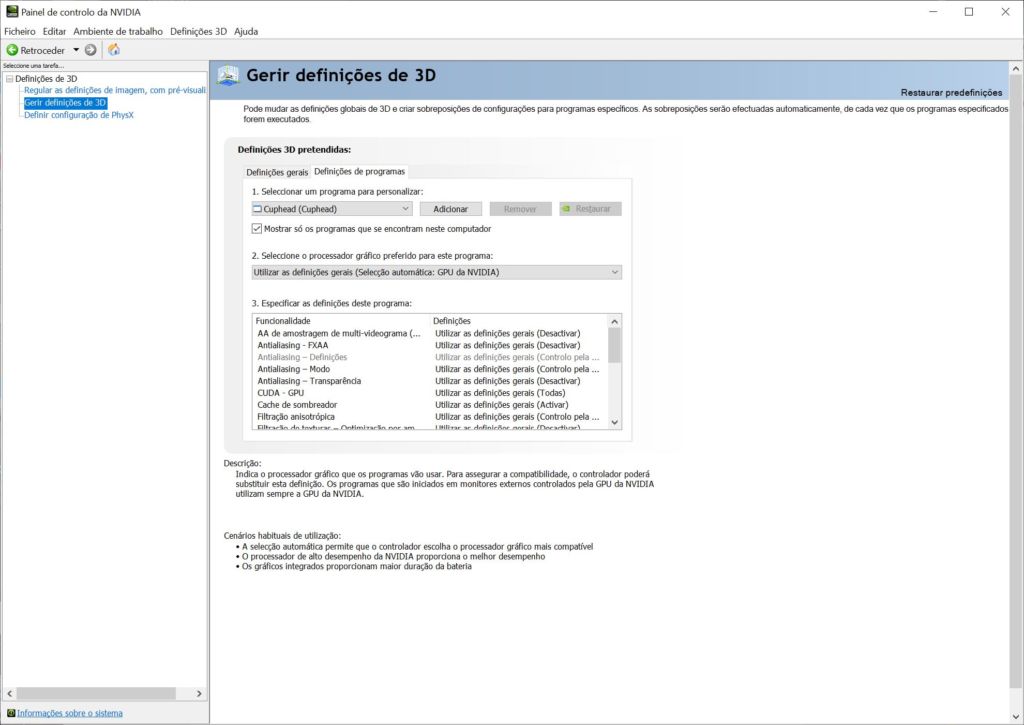
Task: Go to the home page icon
Action: pyautogui.click(x=114, y=50)
